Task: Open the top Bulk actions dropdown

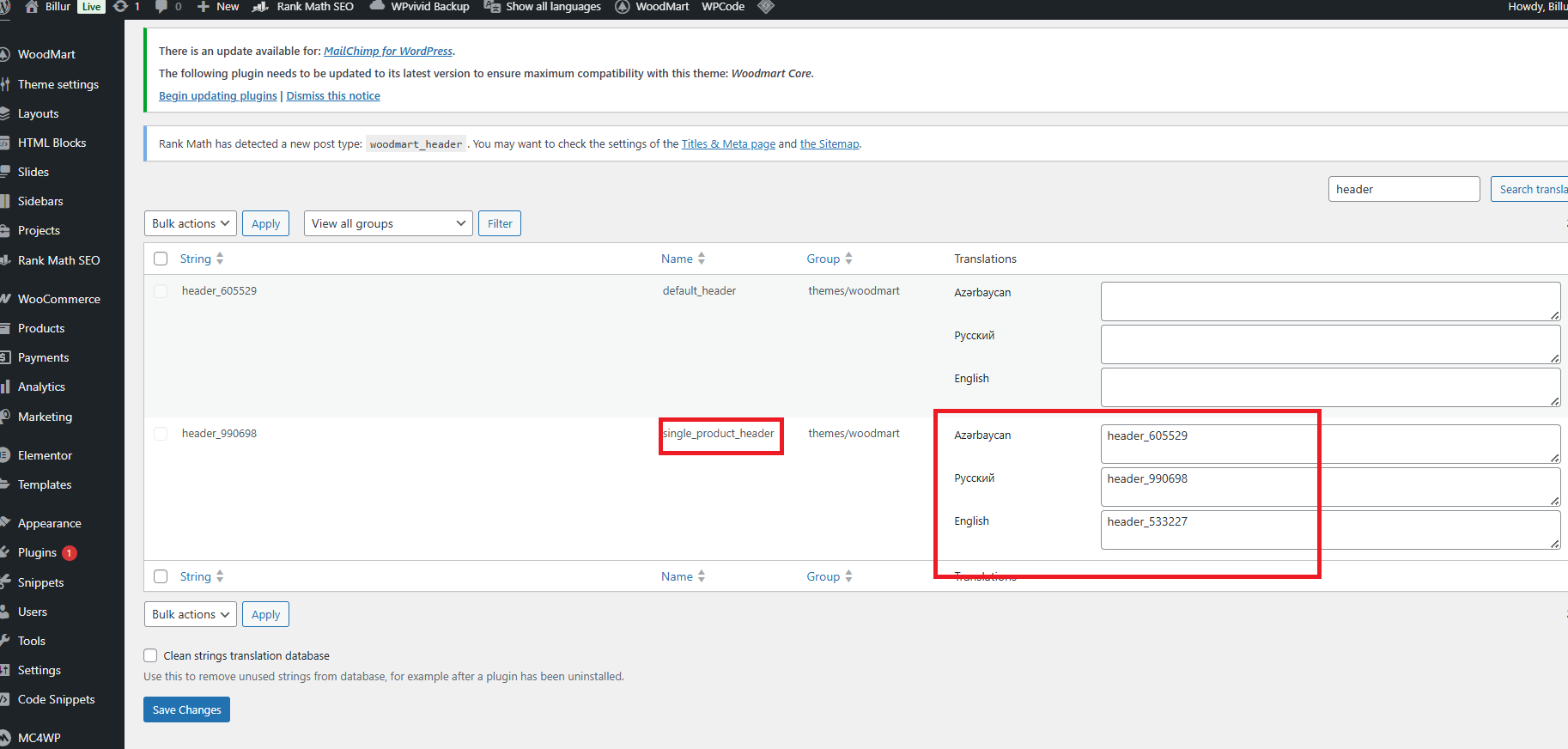Action: pyautogui.click(x=191, y=223)
